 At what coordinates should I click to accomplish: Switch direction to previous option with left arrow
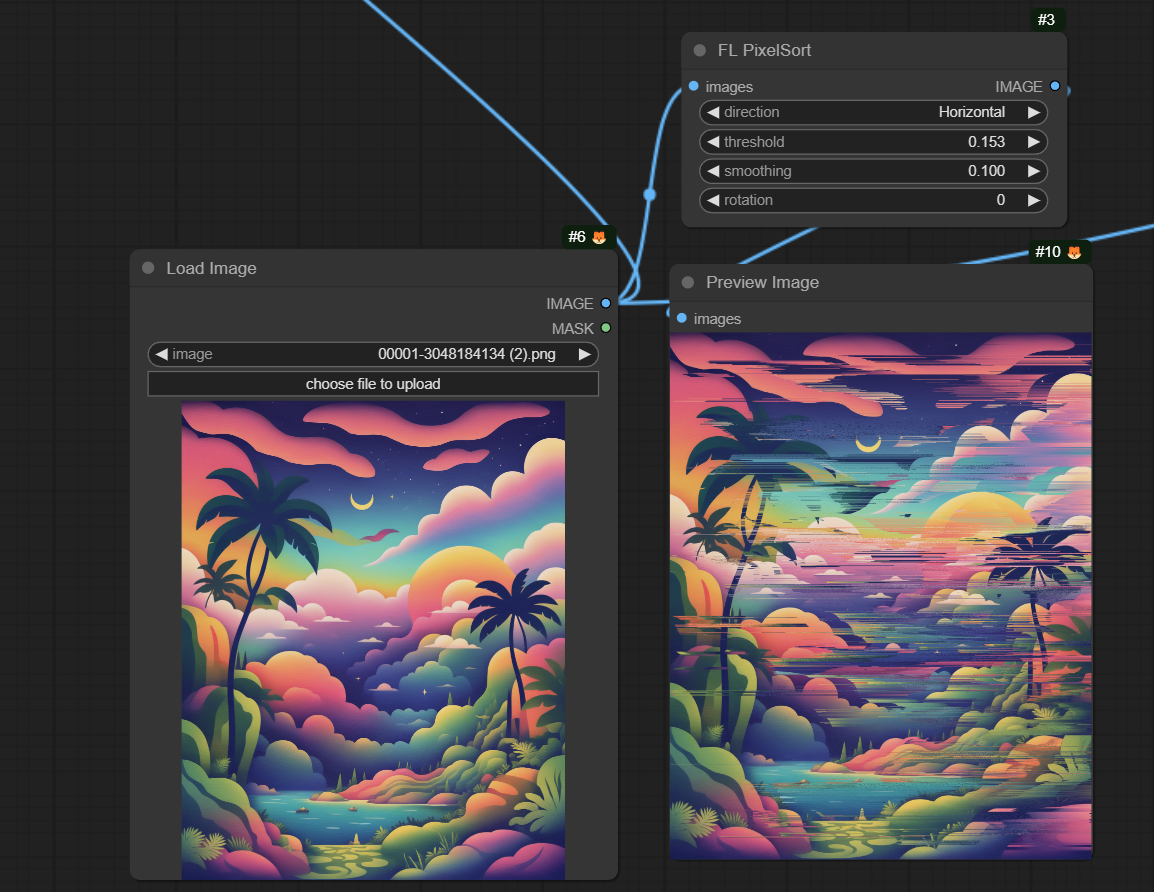point(713,112)
